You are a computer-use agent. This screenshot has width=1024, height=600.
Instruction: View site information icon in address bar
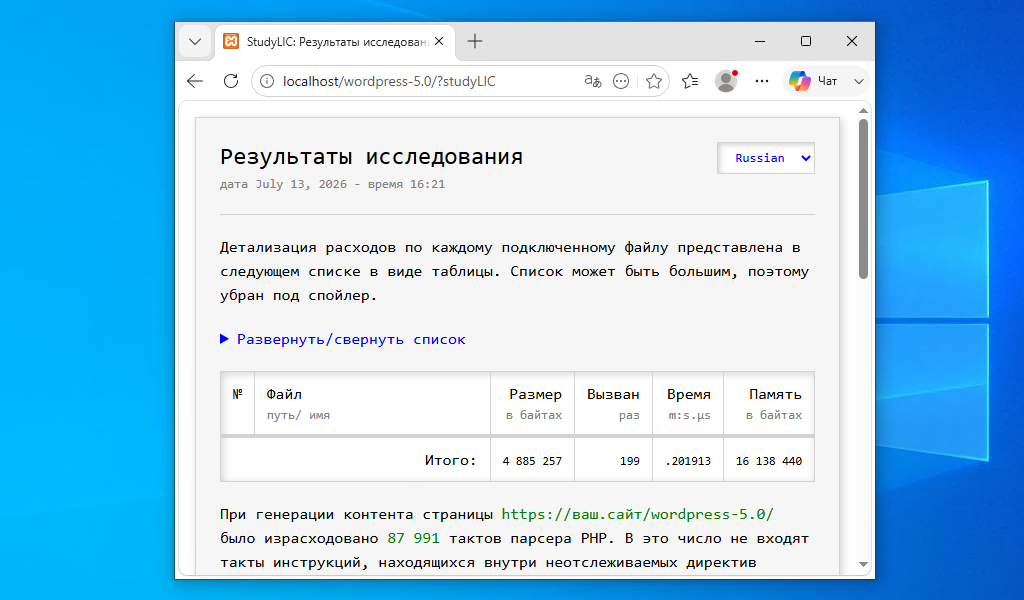[267, 81]
